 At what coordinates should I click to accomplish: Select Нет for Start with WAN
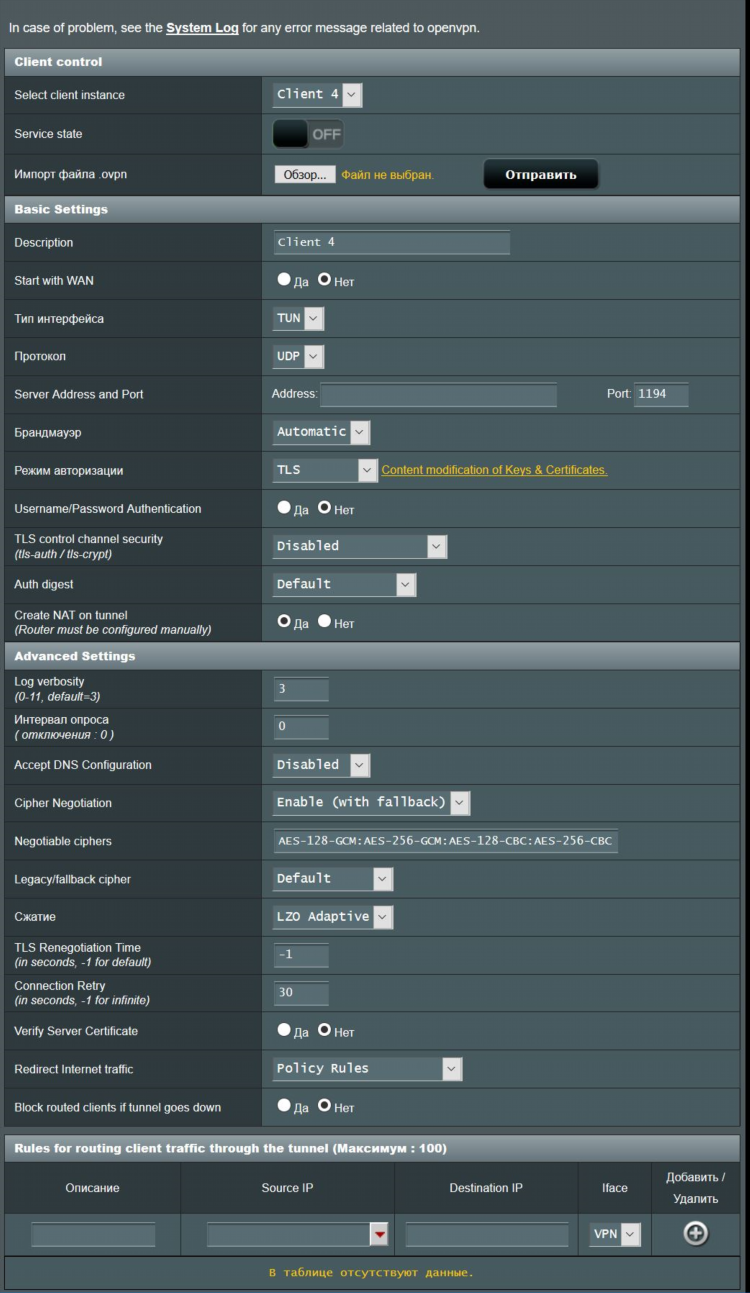(324, 280)
